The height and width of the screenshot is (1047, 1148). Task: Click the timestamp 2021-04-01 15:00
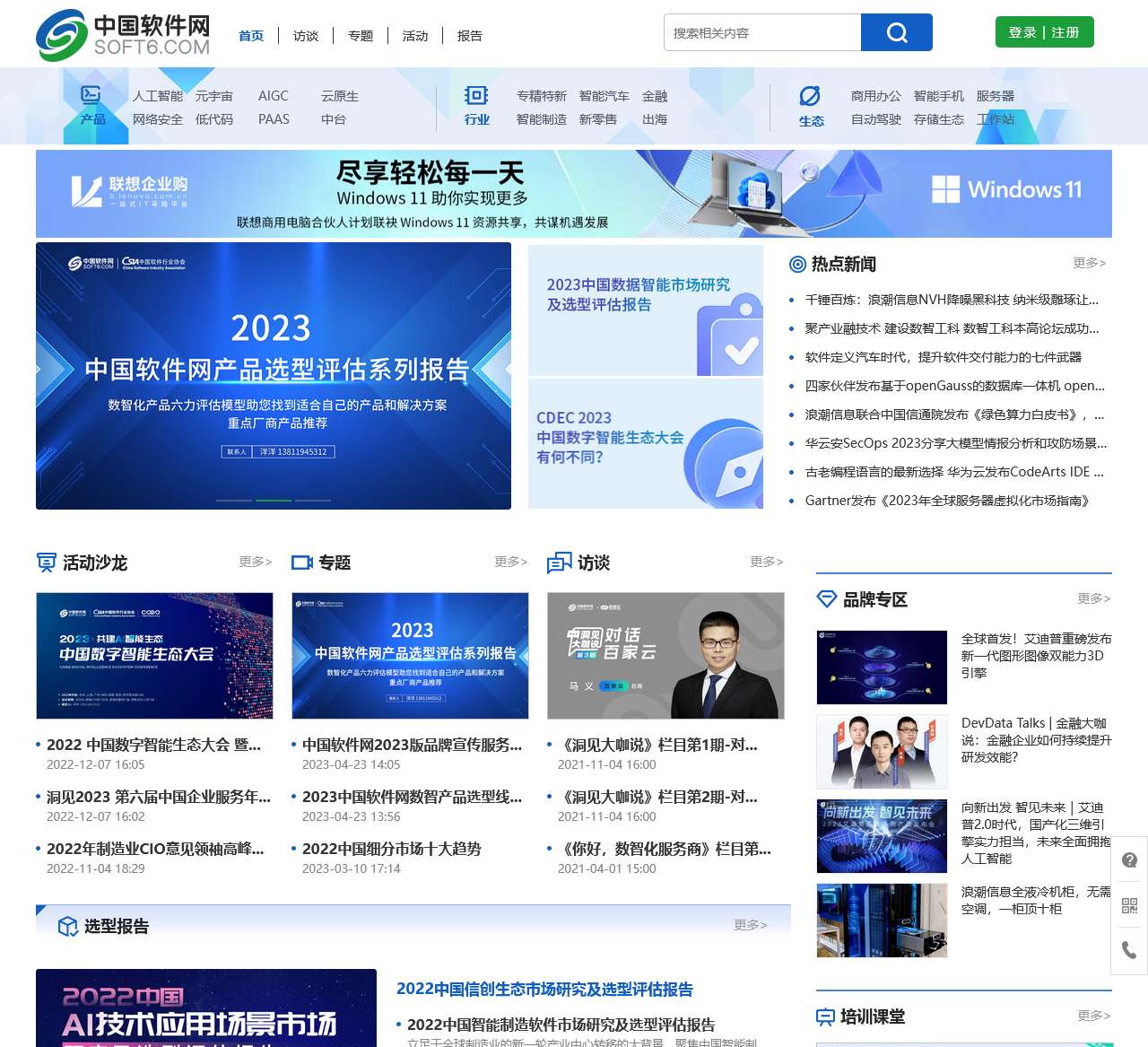(607, 868)
